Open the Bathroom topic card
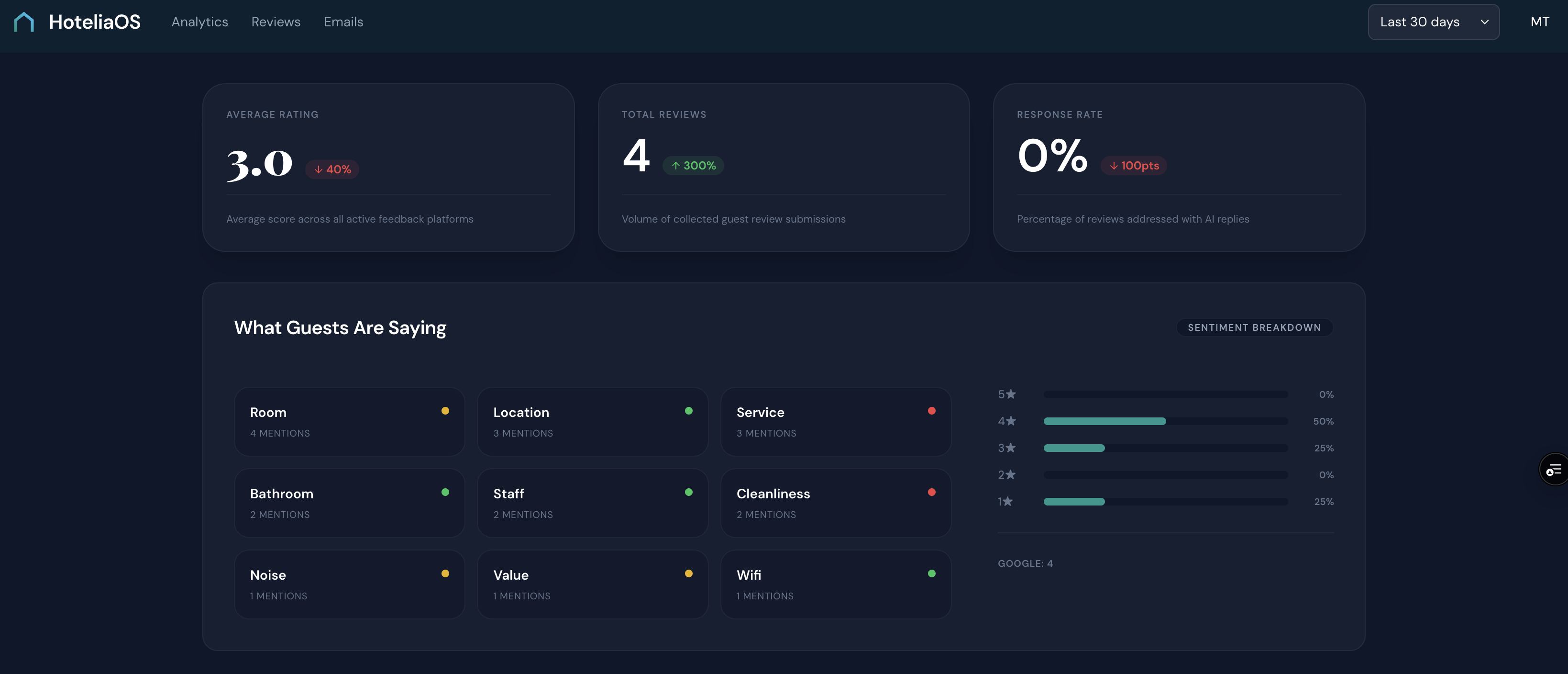 click(x=349, y=504)
